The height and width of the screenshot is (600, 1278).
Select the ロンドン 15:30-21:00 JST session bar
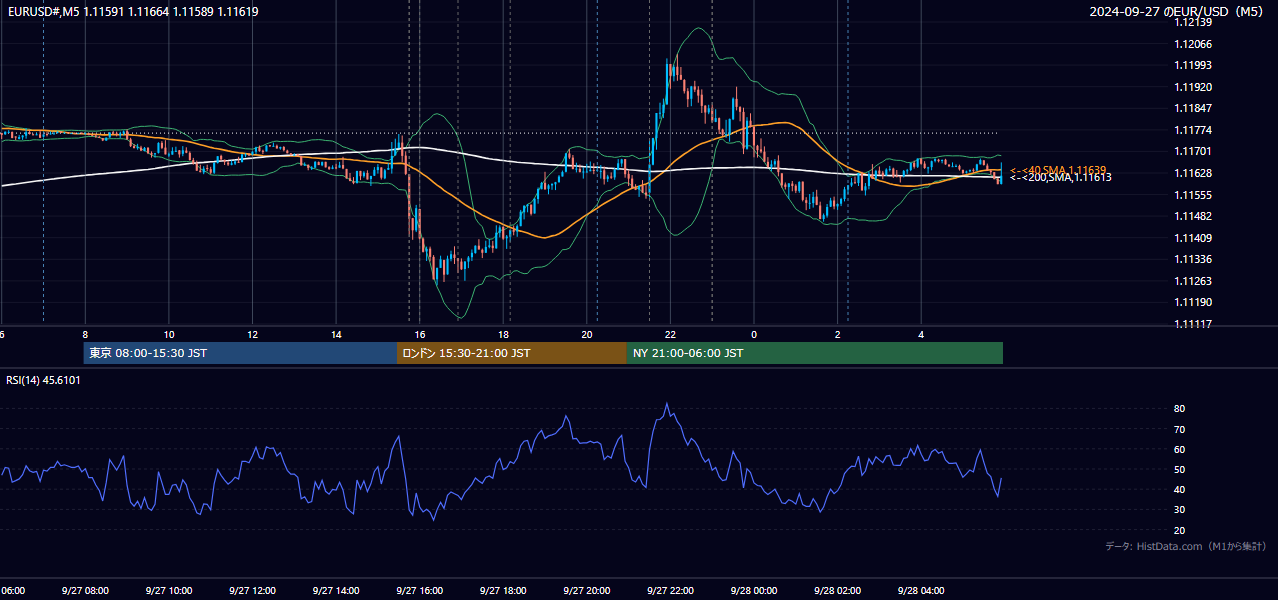coord(512,353)
